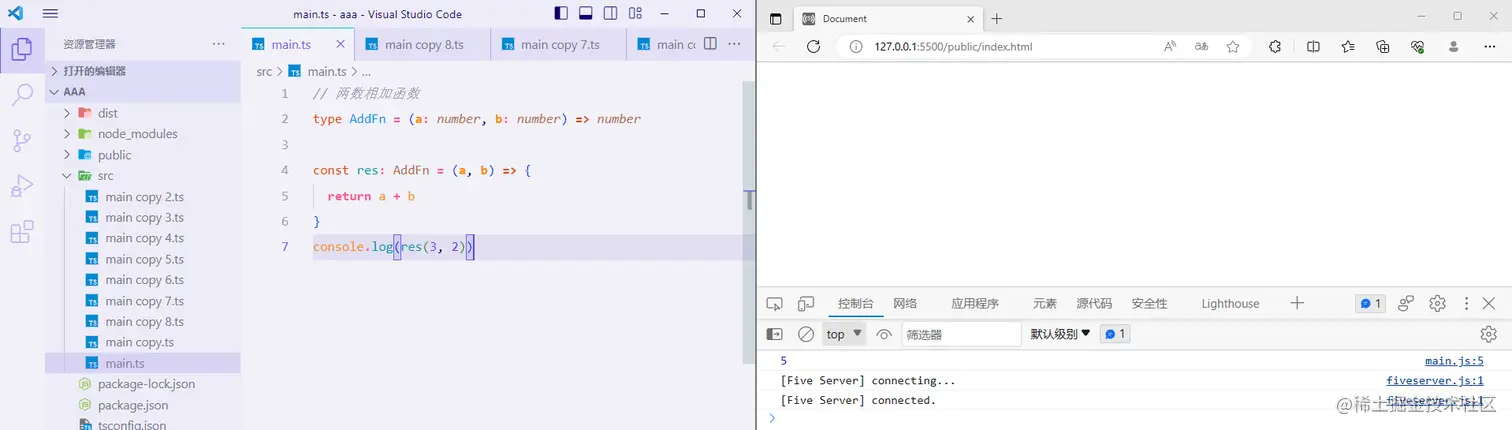Expand the dist folder
The width and height of the screenshot is (1512, 430).
(x=142, y=113)
